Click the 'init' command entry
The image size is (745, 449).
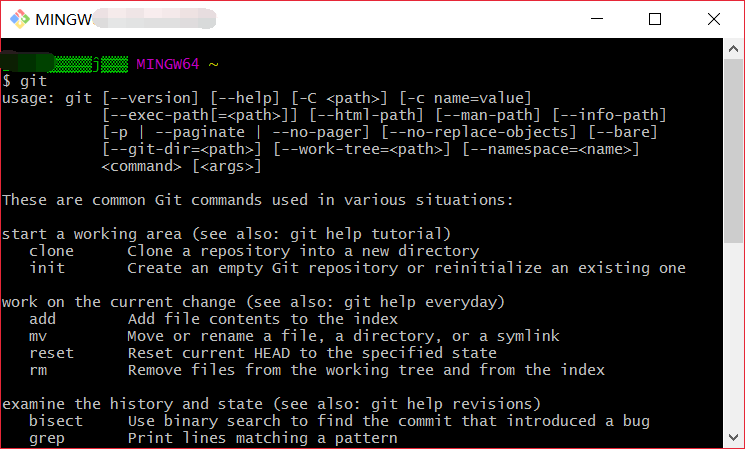pos(47,268)
